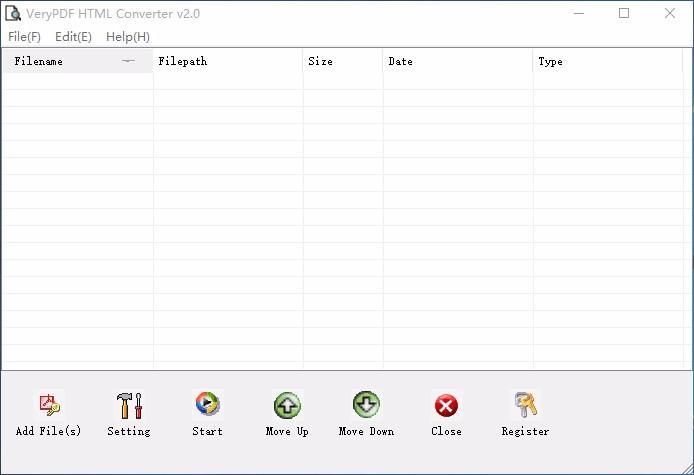Click the Add File(s) icon
Viewport: 694px width, 475px height.
tap(49, 405)
